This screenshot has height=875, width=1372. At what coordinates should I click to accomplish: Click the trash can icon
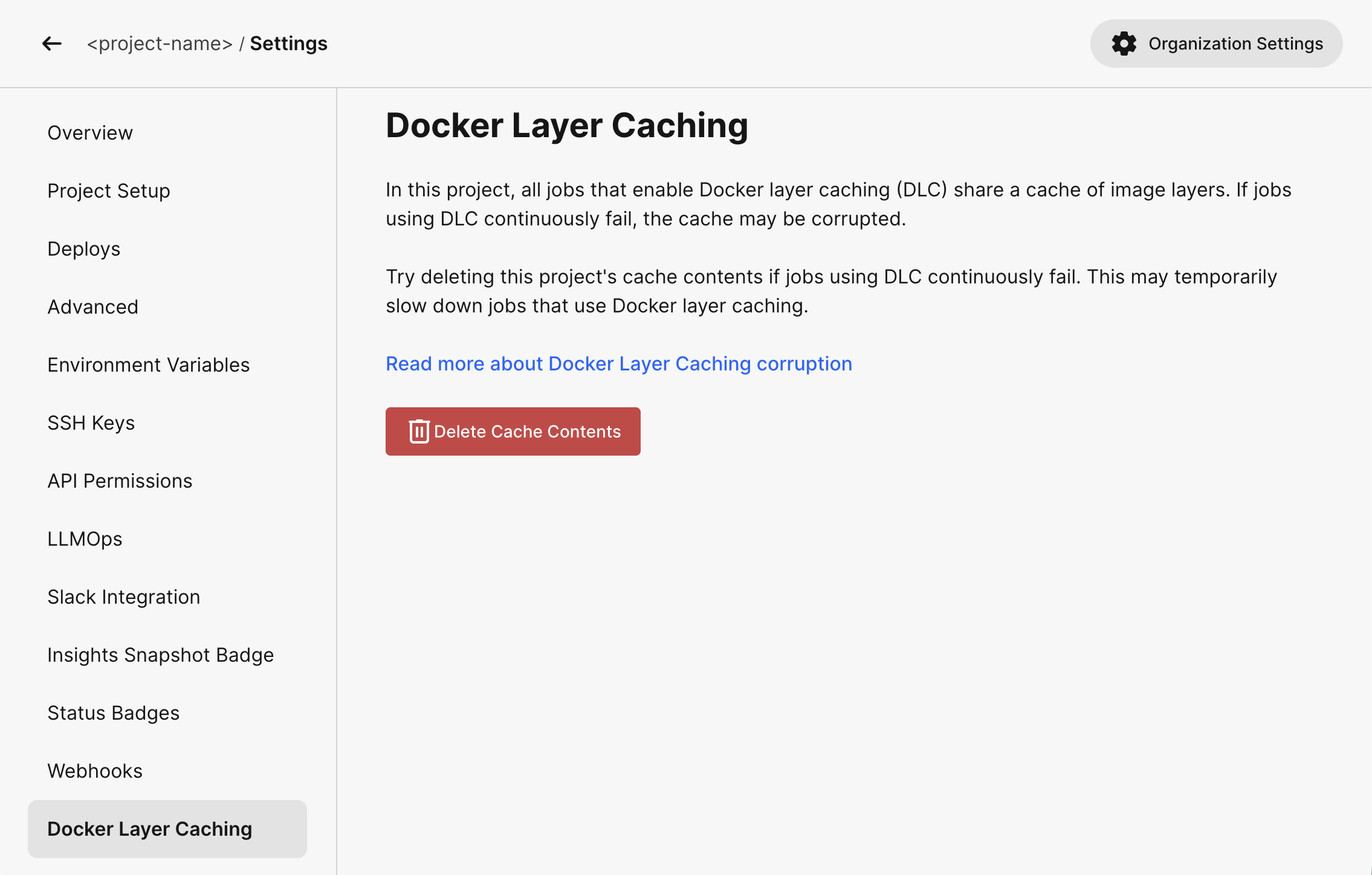tap(419, 431)
